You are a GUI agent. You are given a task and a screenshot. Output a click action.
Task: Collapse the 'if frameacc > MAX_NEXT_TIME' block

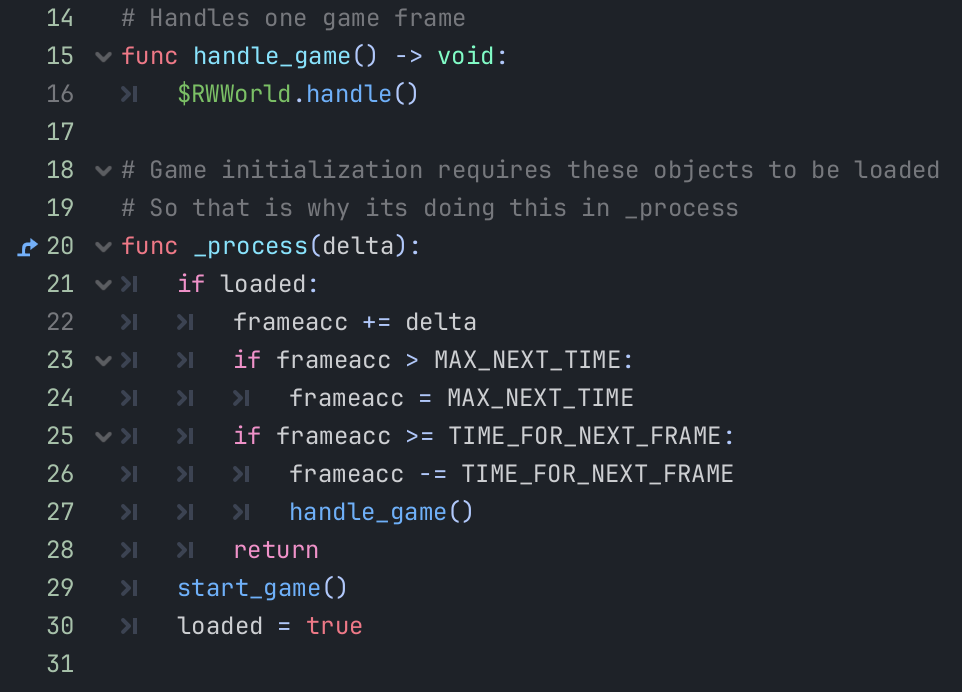[x=103, y=360]
